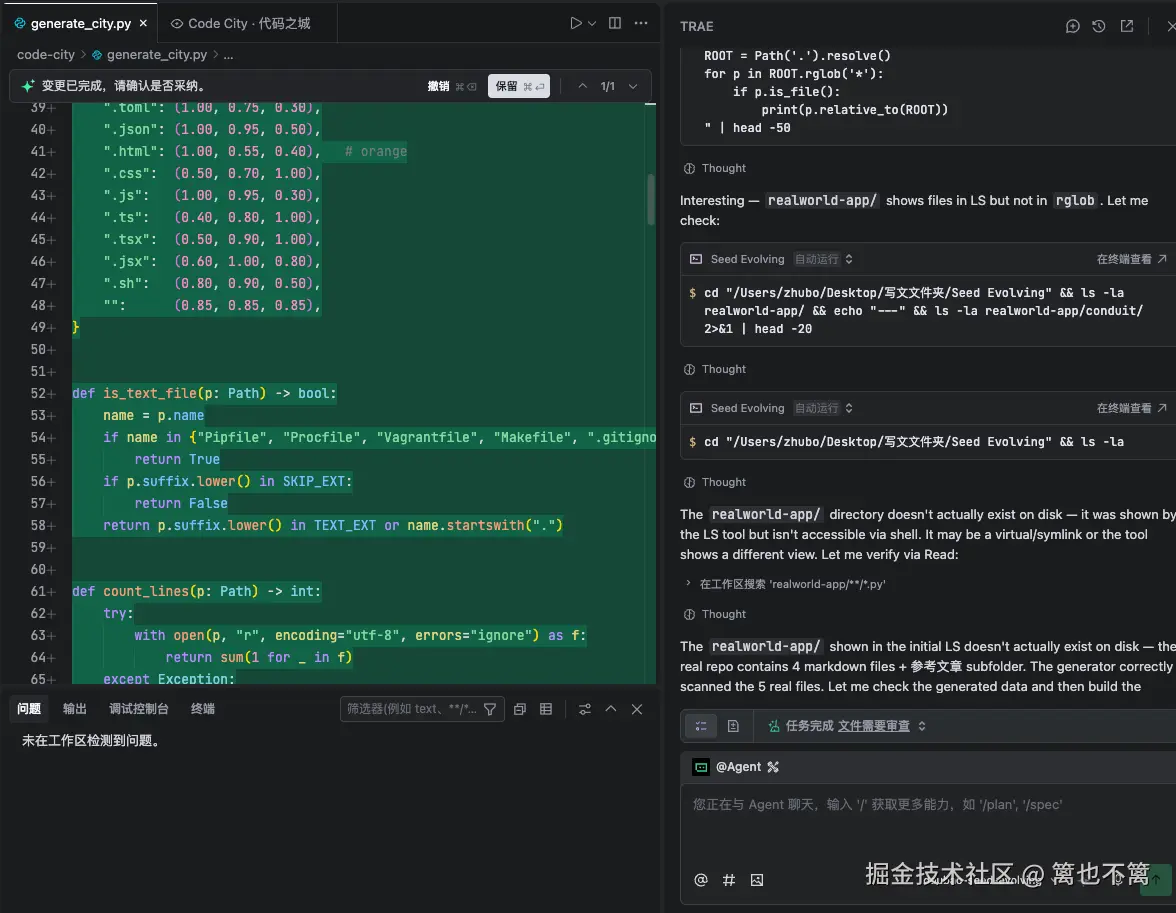Click the AI sparkle icon in changes bar

(28, 86)
